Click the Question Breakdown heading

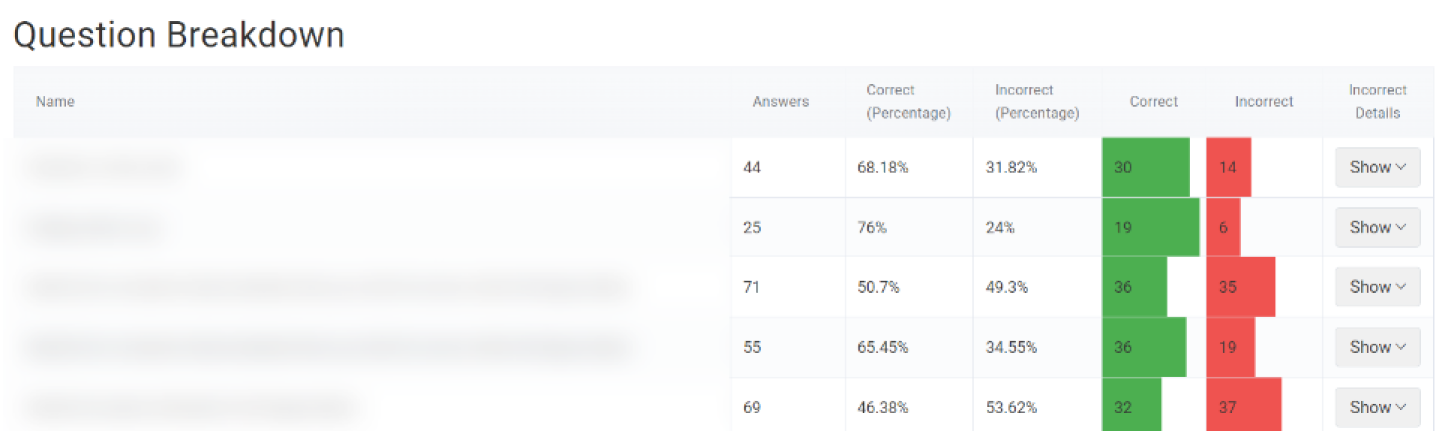pos(178,35)
